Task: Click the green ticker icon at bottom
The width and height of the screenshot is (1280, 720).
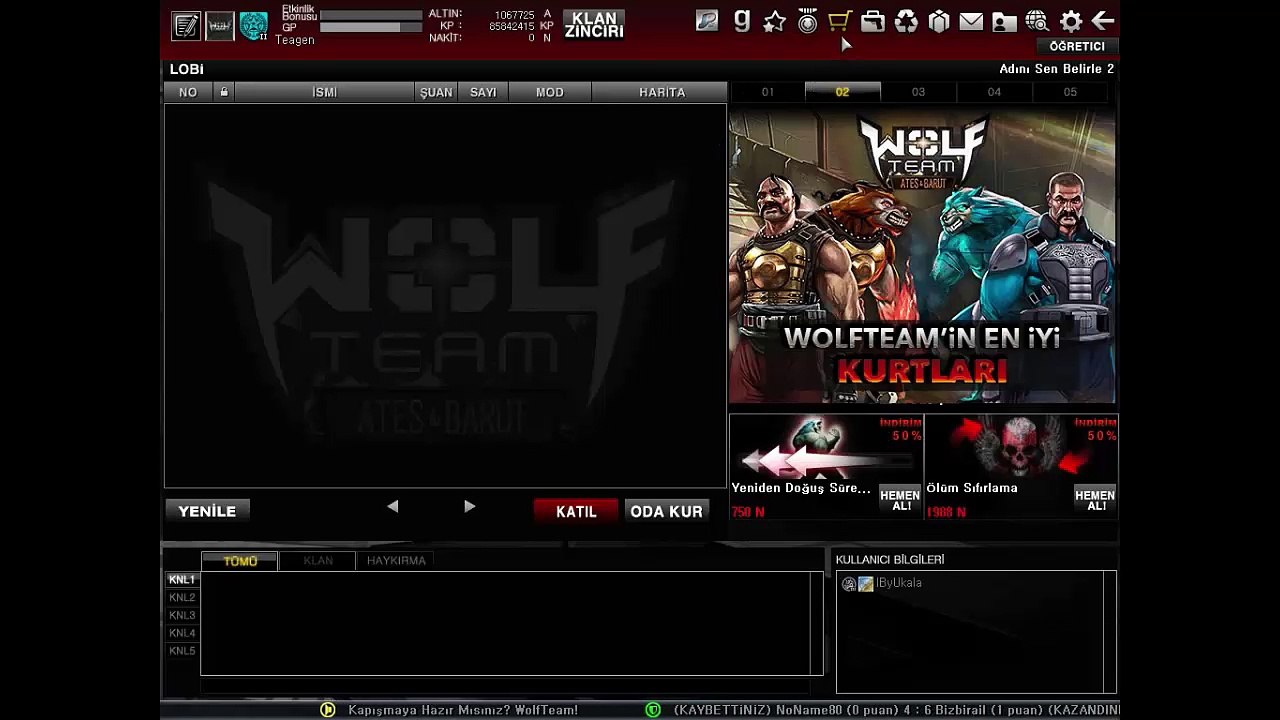Action: pyautogui.click(x=653, y=710)
